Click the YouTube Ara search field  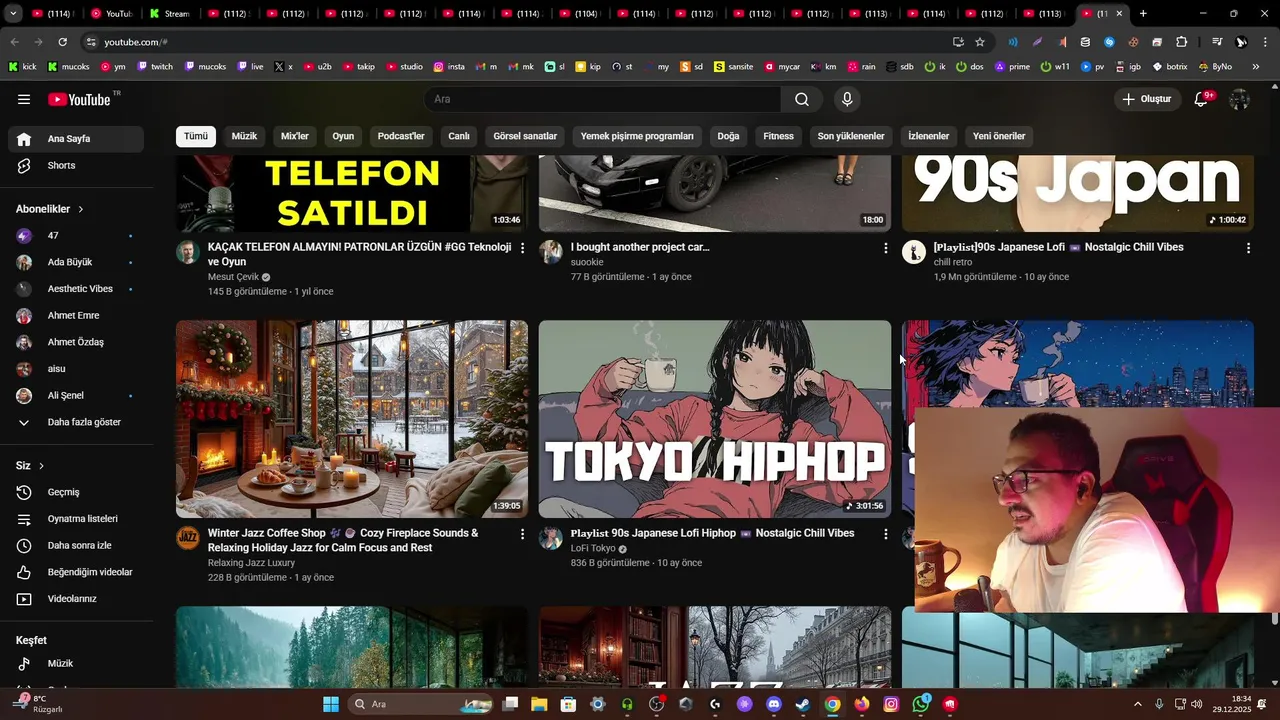pos(603,99)
